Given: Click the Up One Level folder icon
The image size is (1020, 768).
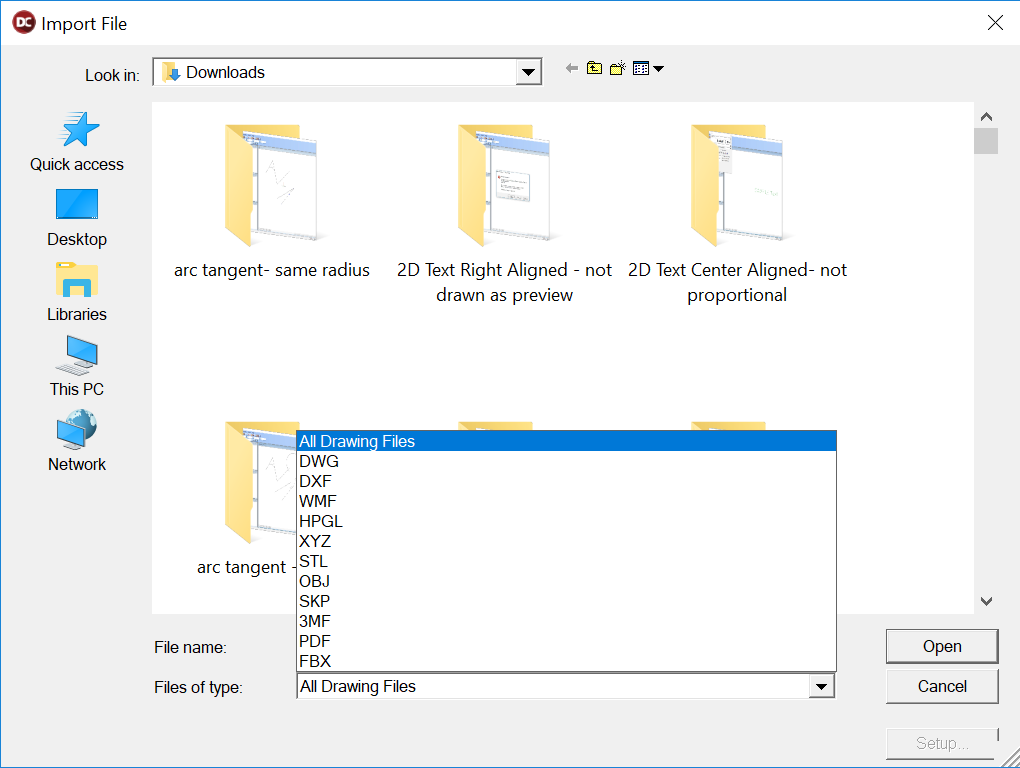Looking at the screenshot, I should point(595,68).
